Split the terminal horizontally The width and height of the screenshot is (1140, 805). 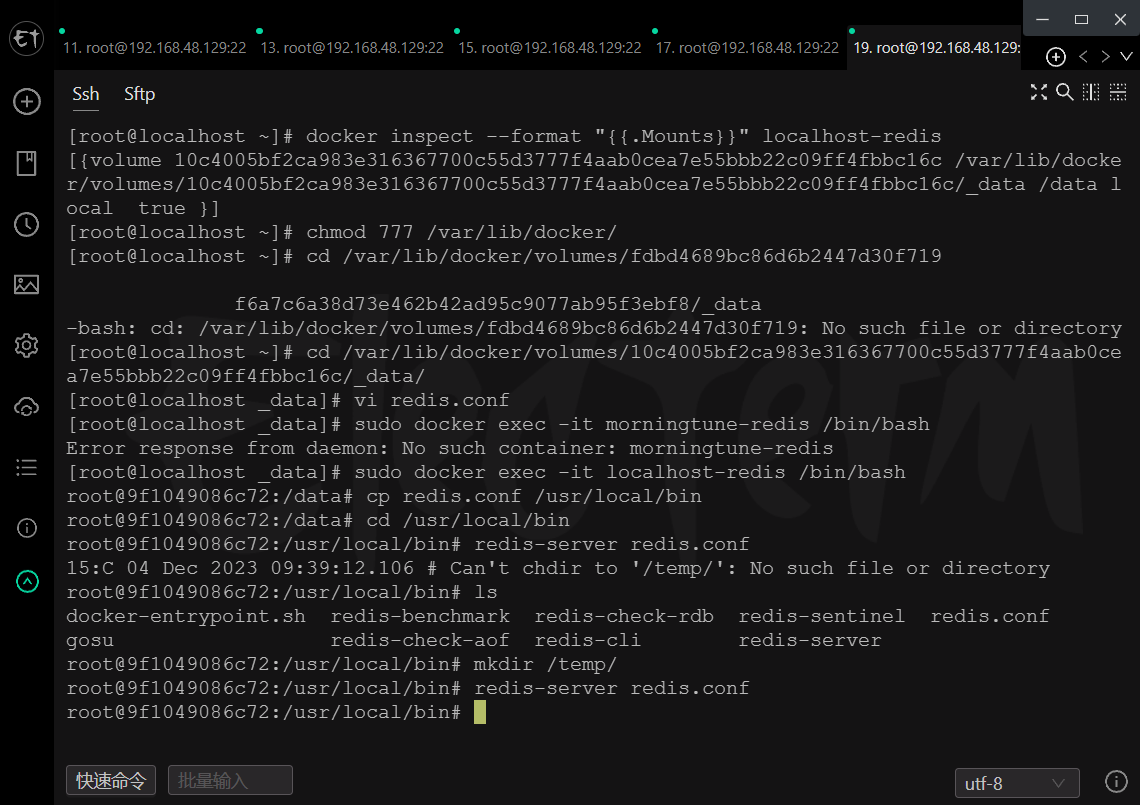[1117, 91]
